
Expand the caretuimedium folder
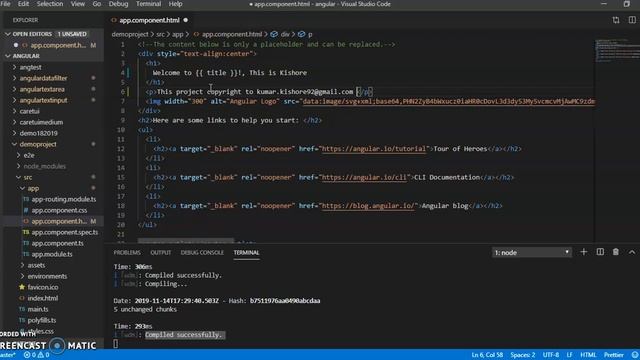point(41,122)
